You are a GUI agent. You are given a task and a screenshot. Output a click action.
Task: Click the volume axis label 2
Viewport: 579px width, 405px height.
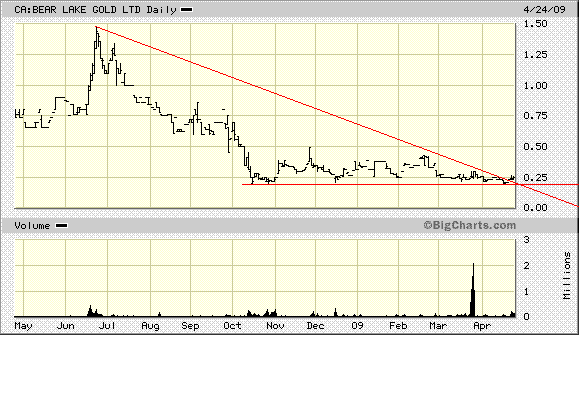[527, 265]
